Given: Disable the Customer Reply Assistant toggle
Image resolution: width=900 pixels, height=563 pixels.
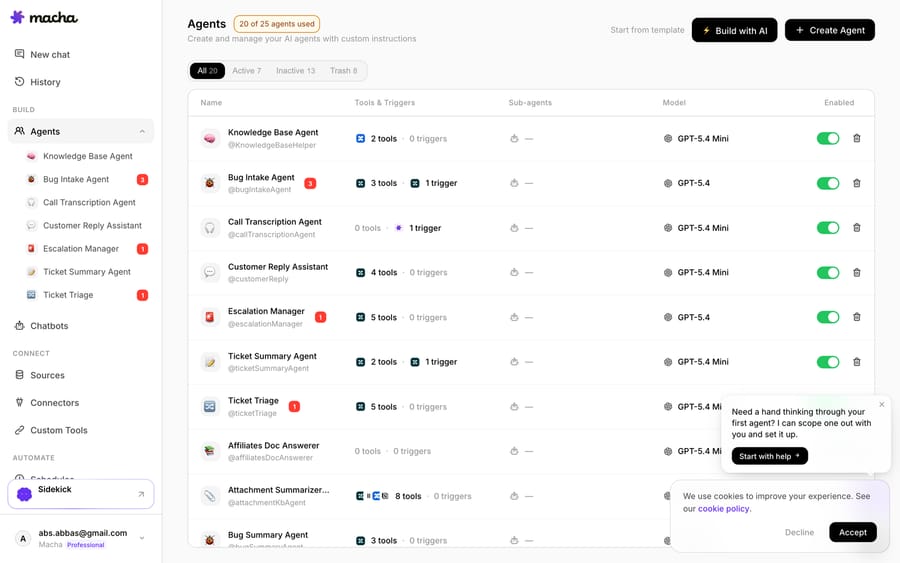Looking at the screenshot, I should click(828, 273).
